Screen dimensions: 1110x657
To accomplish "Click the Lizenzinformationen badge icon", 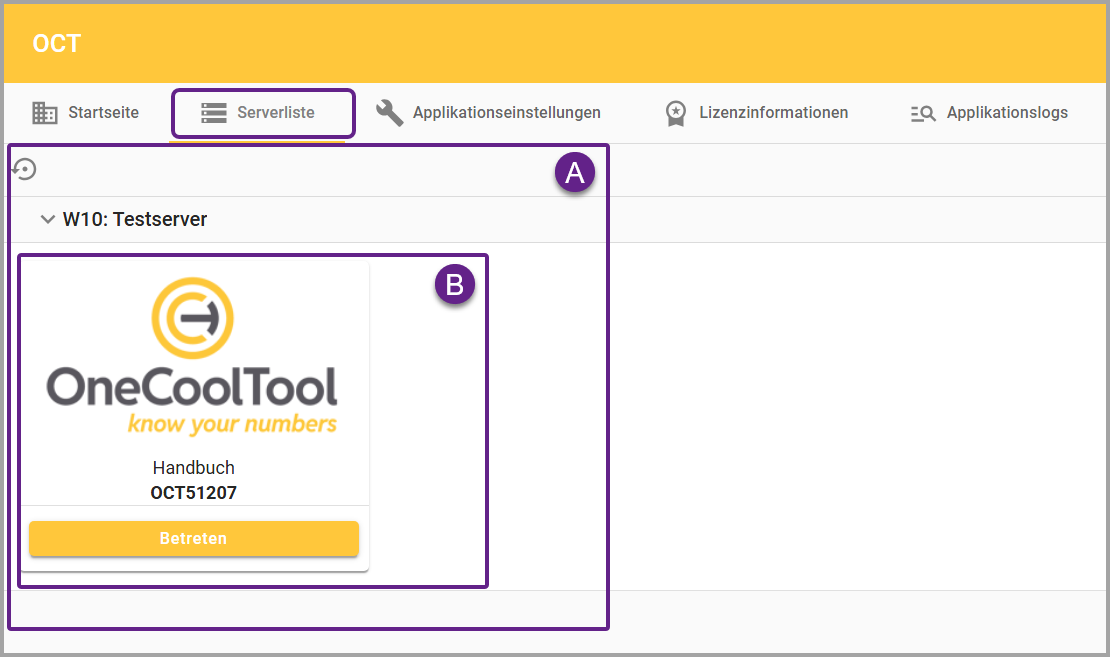I will tap(676, 113).
